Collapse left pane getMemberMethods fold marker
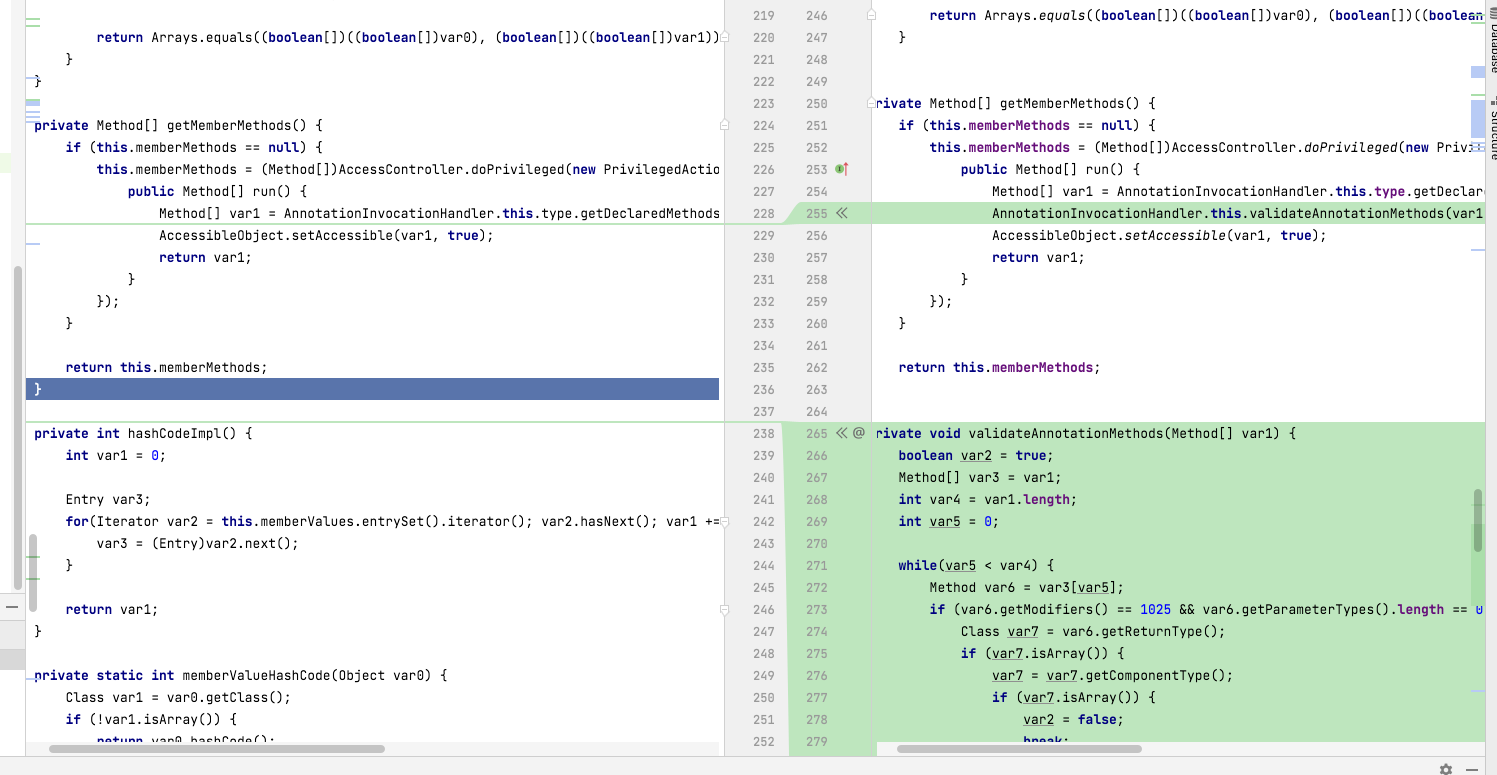The height and width of the screenshot is (775, 1497). click(723, 125)
